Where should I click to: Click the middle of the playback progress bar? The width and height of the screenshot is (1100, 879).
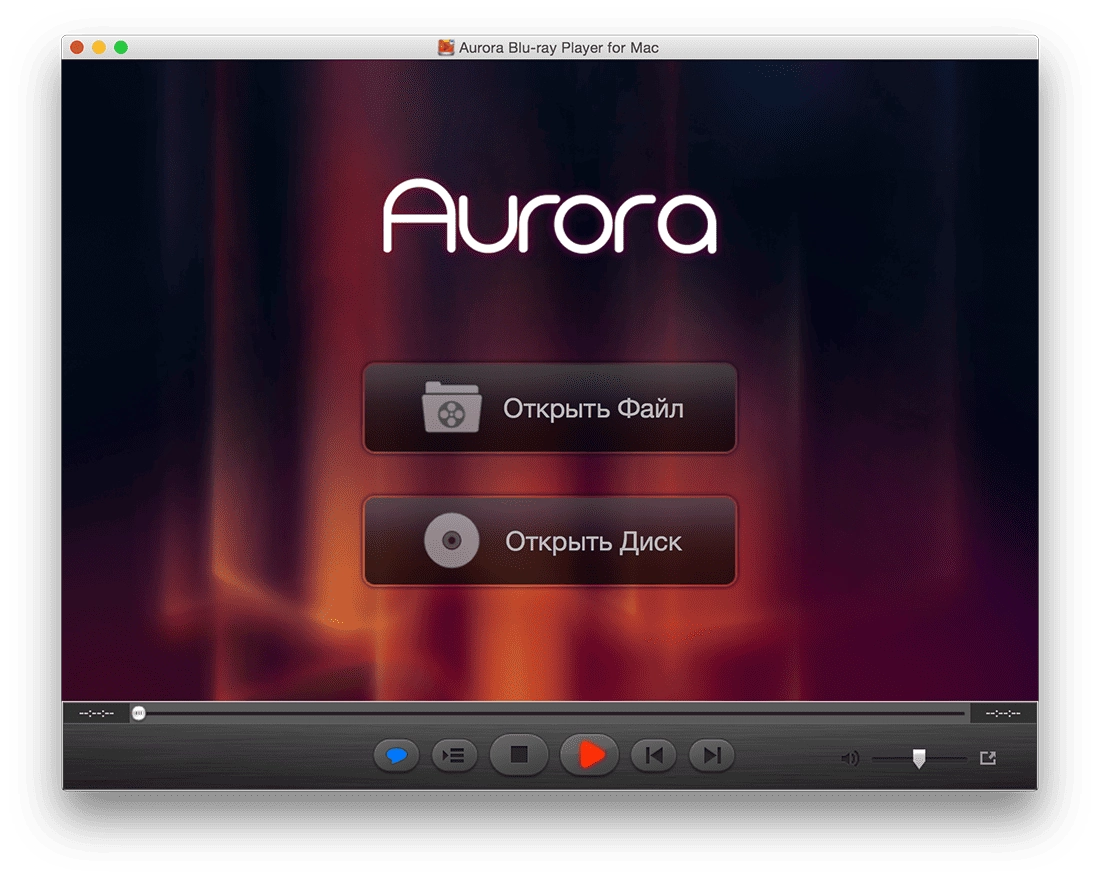point(549,713)
